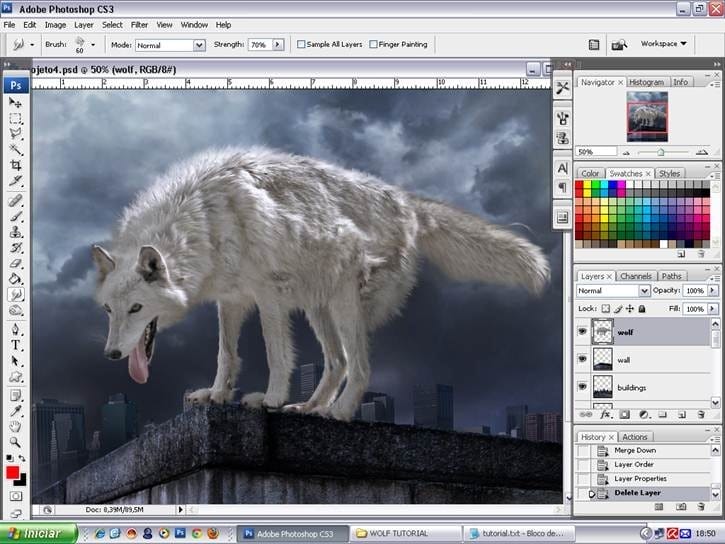Toggle lock all
The height and width of the screenshot is (544, 725).
coord(642,308)
